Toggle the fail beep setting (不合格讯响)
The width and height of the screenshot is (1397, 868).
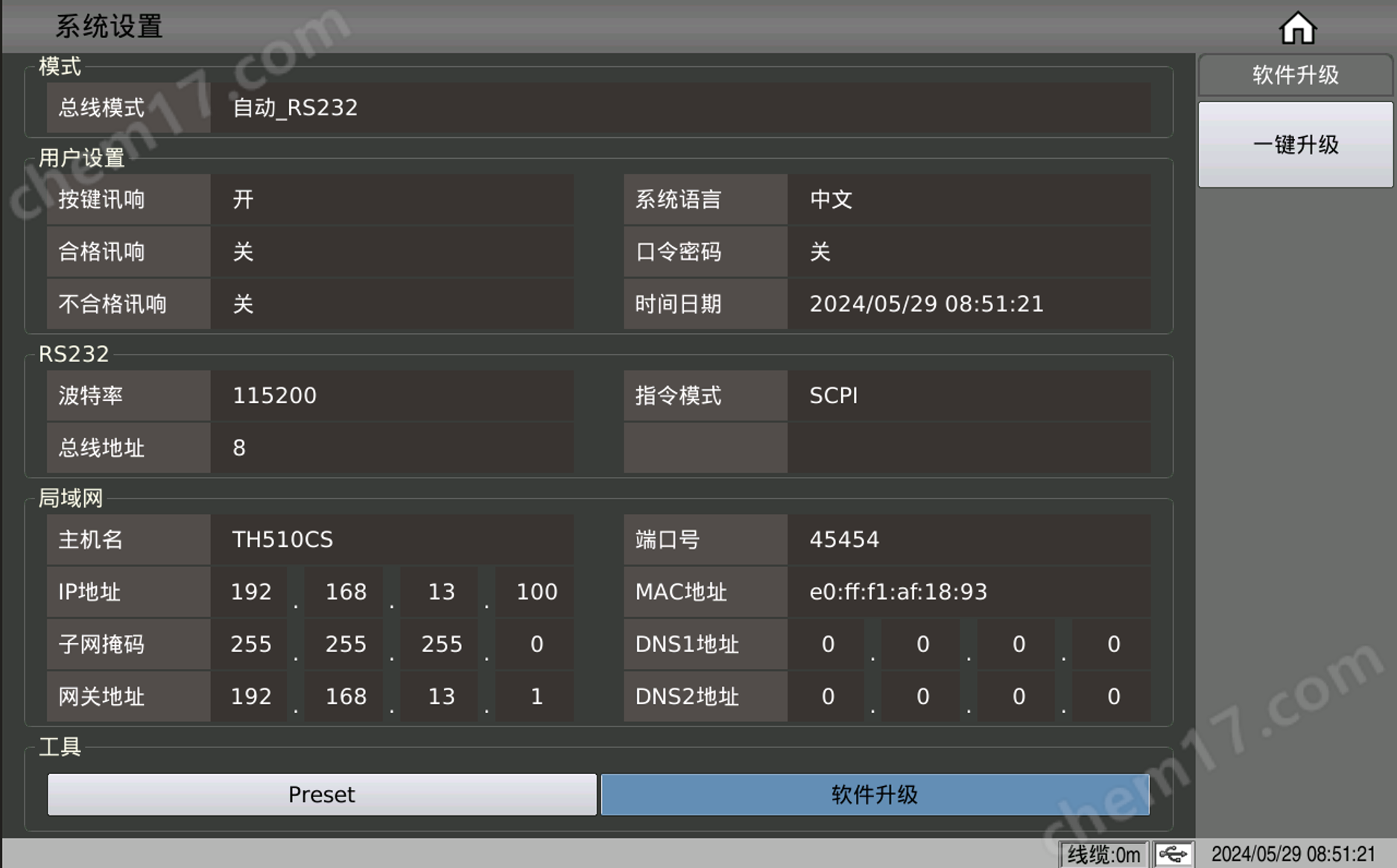pos(392,304)
